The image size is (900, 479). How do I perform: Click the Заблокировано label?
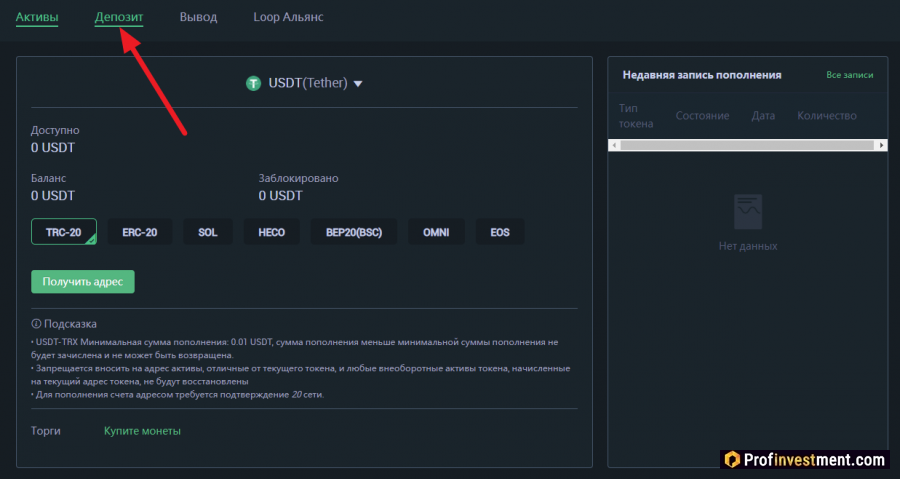click(x=298, y=178)
